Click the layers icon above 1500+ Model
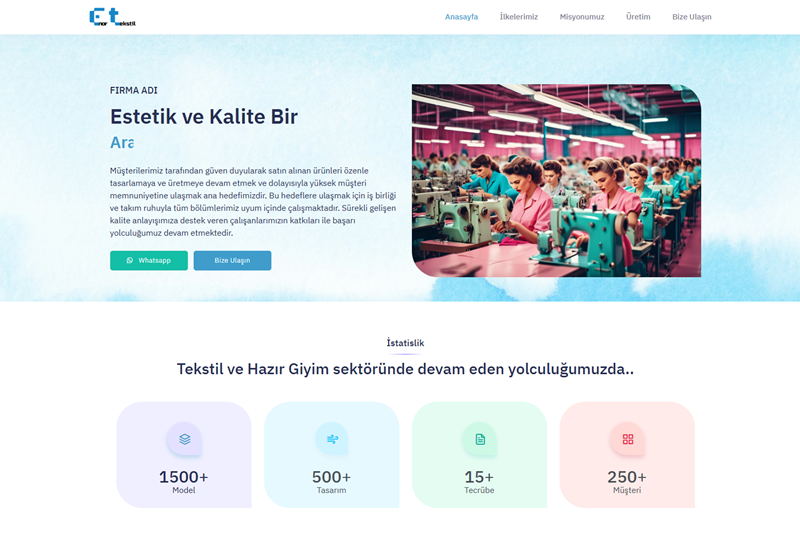 pyautogui.click(x=185, y=439)
